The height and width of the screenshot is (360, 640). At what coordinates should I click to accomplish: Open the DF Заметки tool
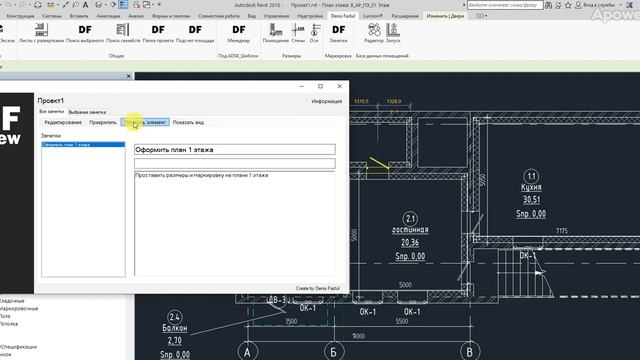[338, 33]
